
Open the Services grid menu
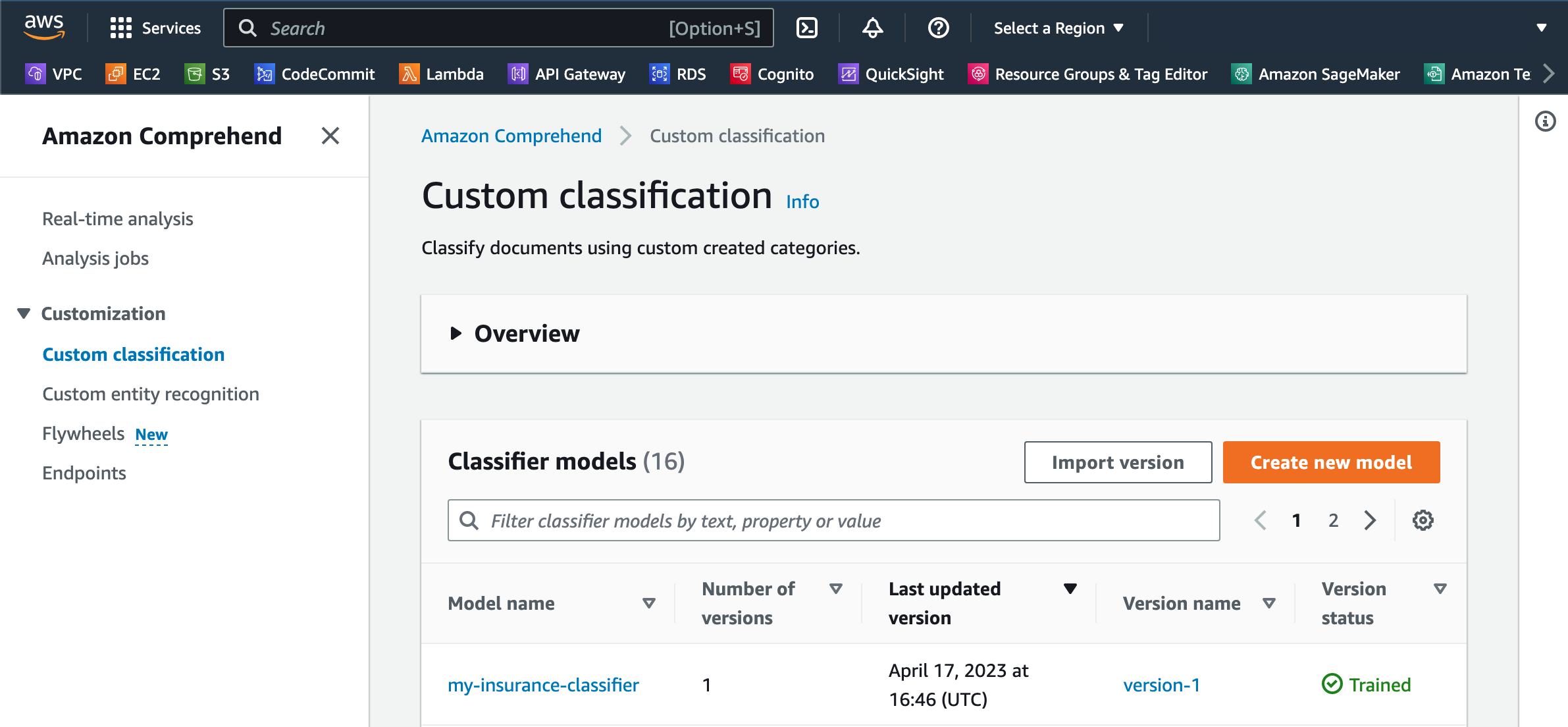pyautogui.click(x=155, y=28)
